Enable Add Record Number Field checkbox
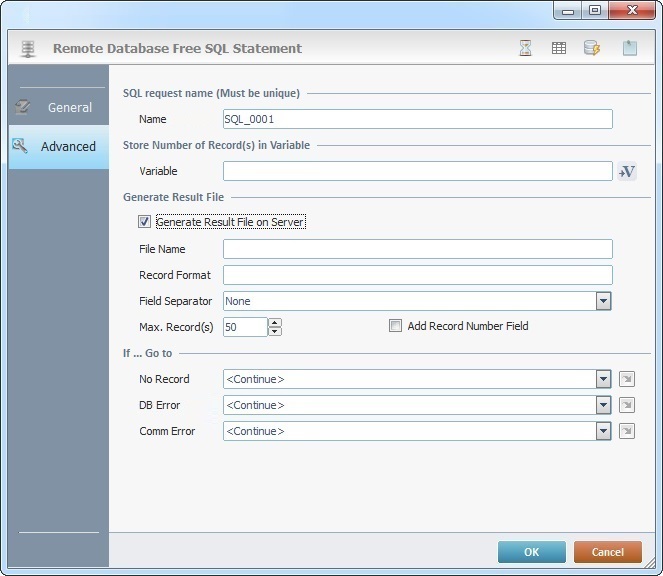 (396, 326)
